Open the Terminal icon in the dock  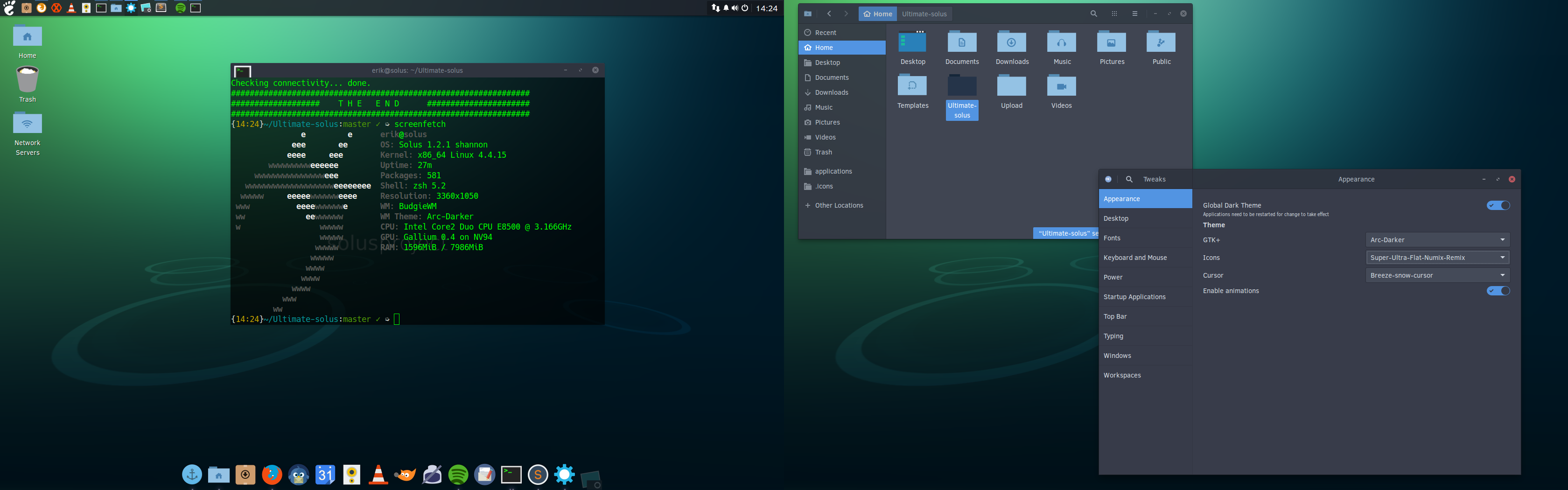[x=511, y=475]
